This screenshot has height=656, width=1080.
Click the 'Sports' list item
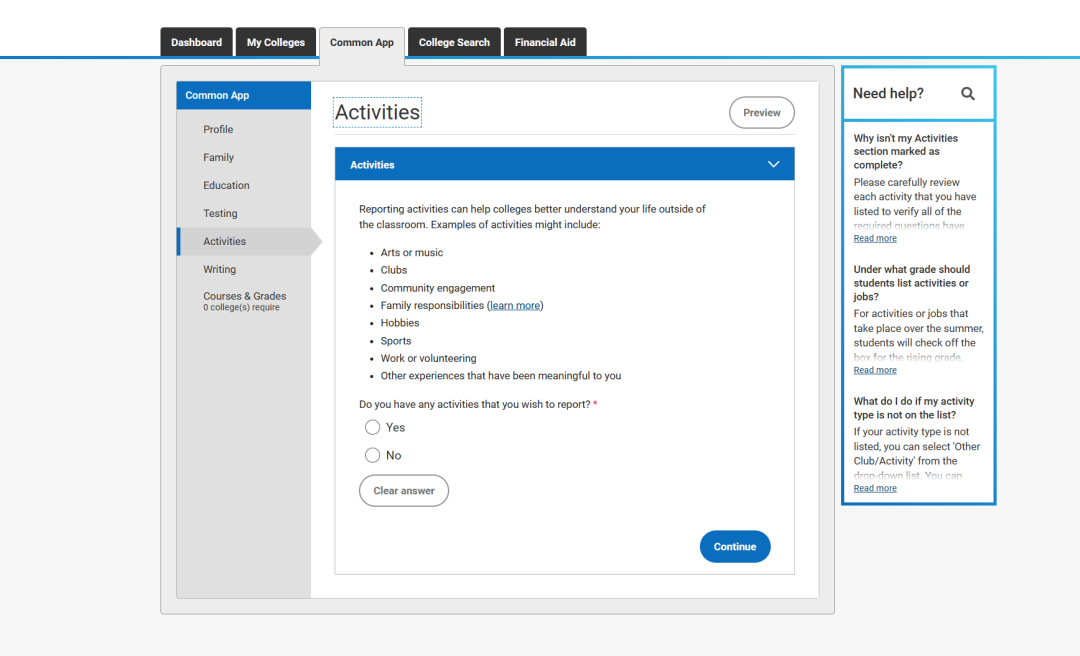(x=396, y=341)
